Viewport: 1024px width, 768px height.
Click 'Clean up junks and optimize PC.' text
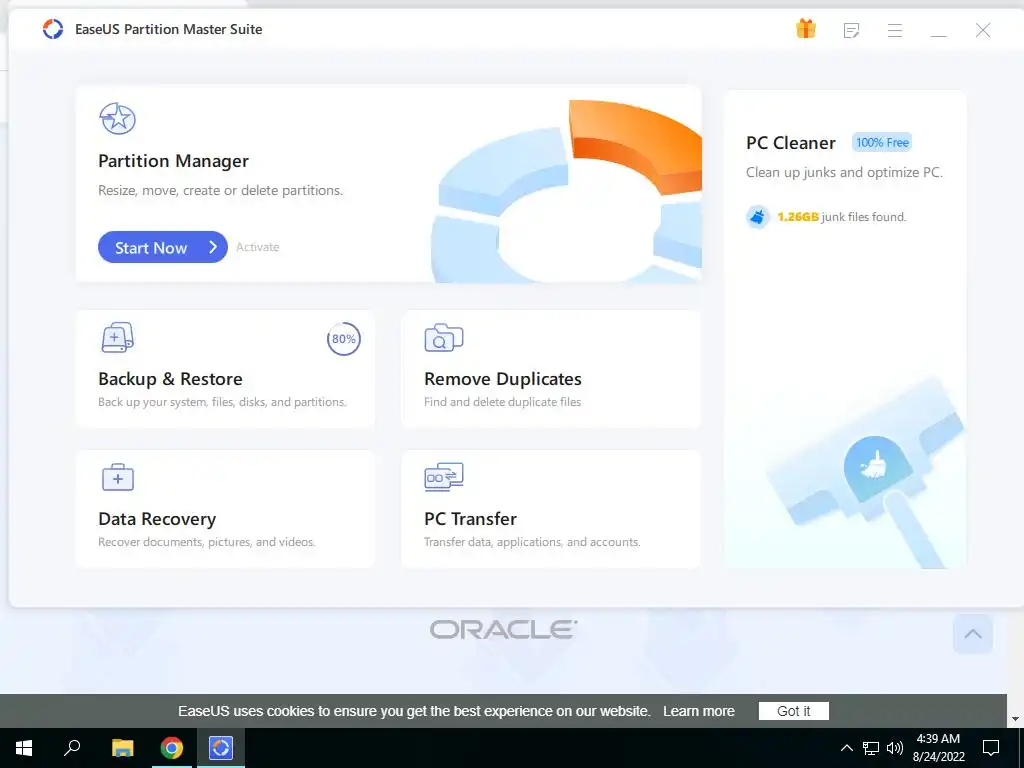pyautogui.click(x=844, y=172)
